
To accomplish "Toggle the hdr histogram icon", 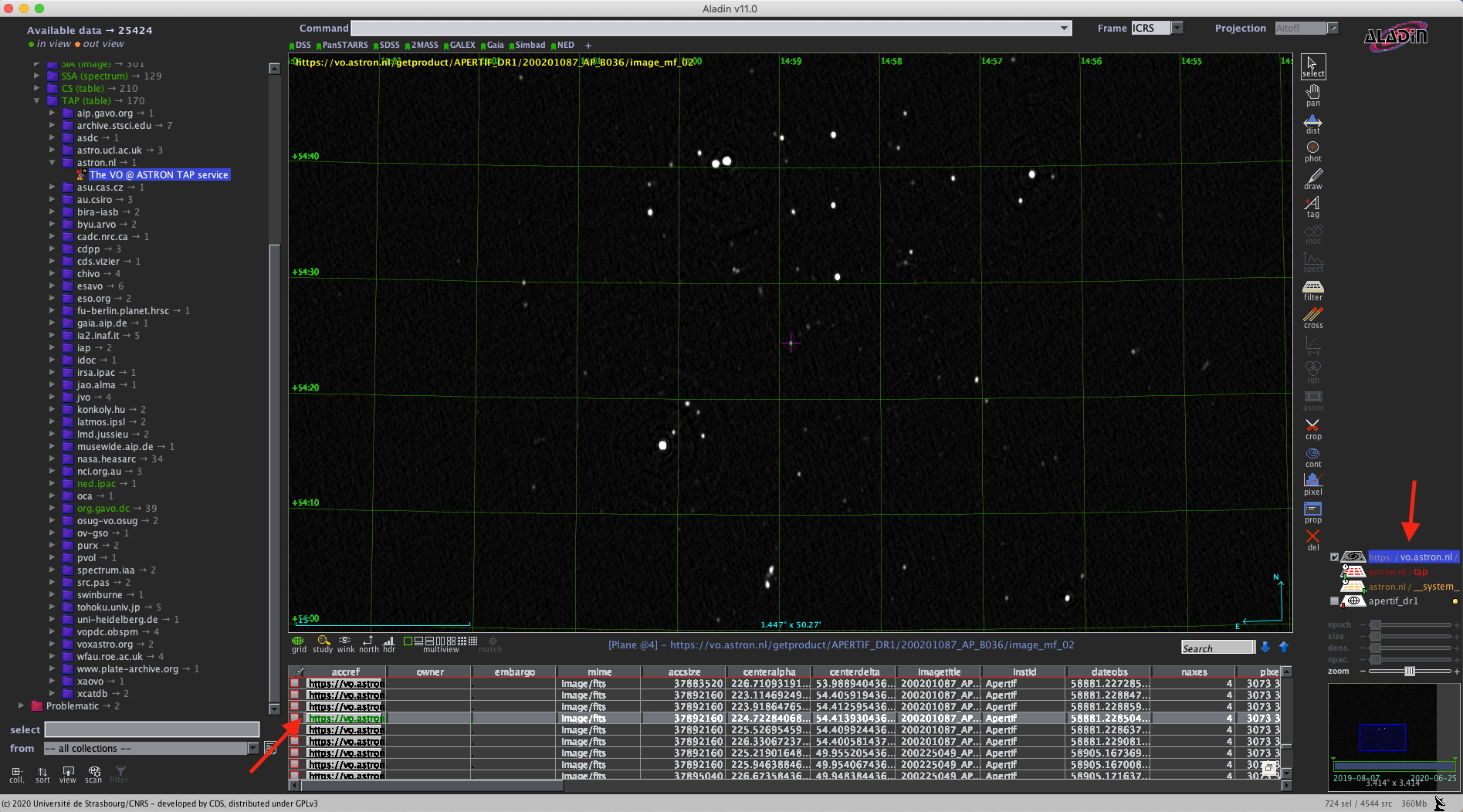I will pyautogui.click(x=388, y=644).
